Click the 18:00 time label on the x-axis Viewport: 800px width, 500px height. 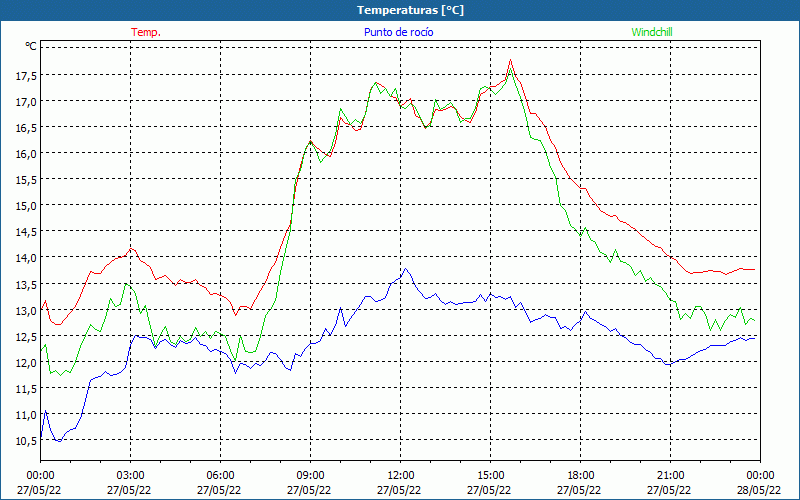point(580,475)
